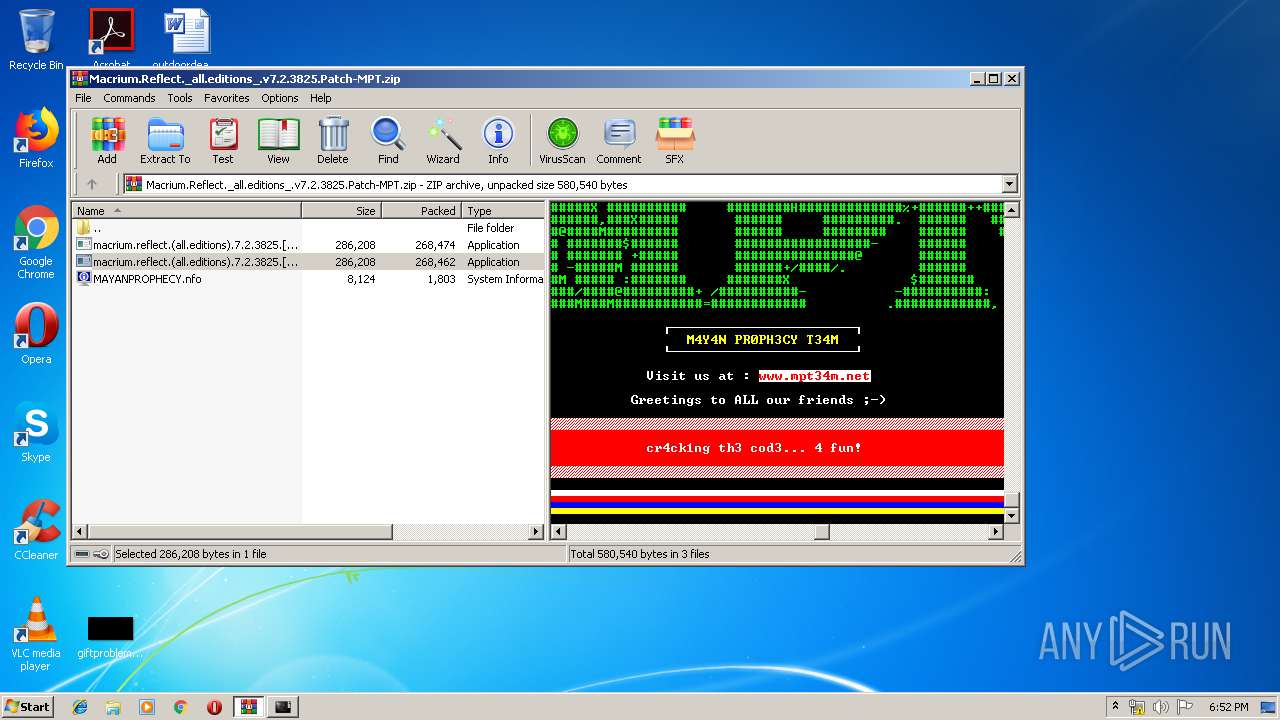Click the WinRAR taskbar button
The height and width of the screenshot is (720, 1280).
click(249, 707)
